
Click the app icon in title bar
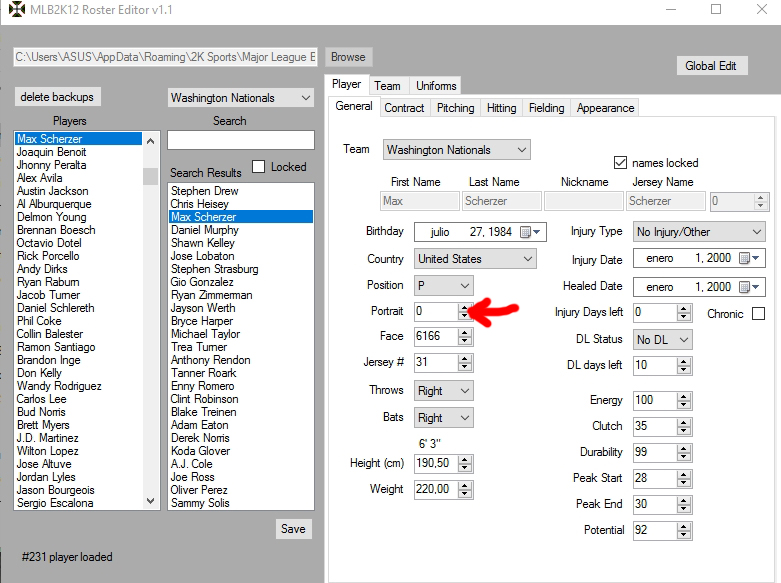tap(16, 10)
